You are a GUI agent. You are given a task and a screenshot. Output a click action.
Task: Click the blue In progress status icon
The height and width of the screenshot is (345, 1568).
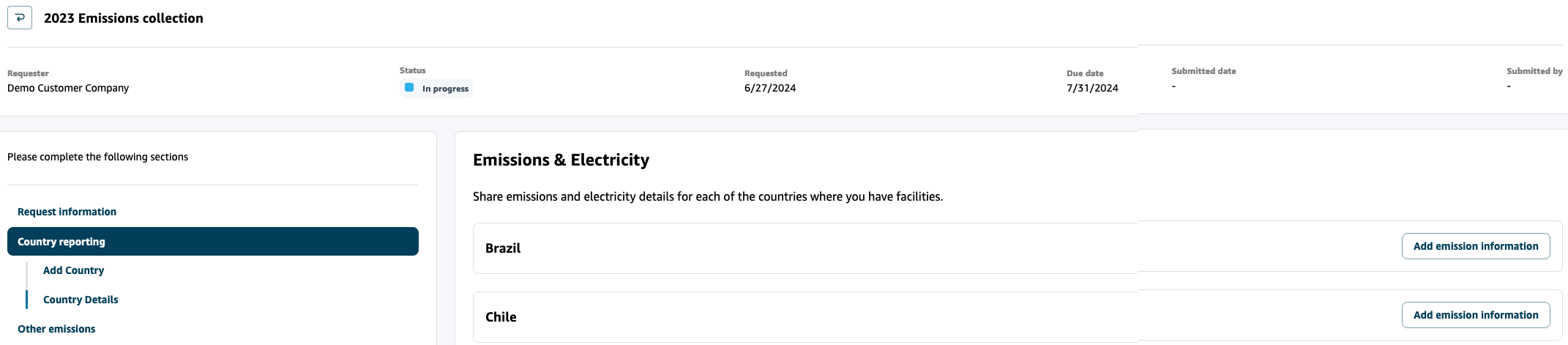409,88
